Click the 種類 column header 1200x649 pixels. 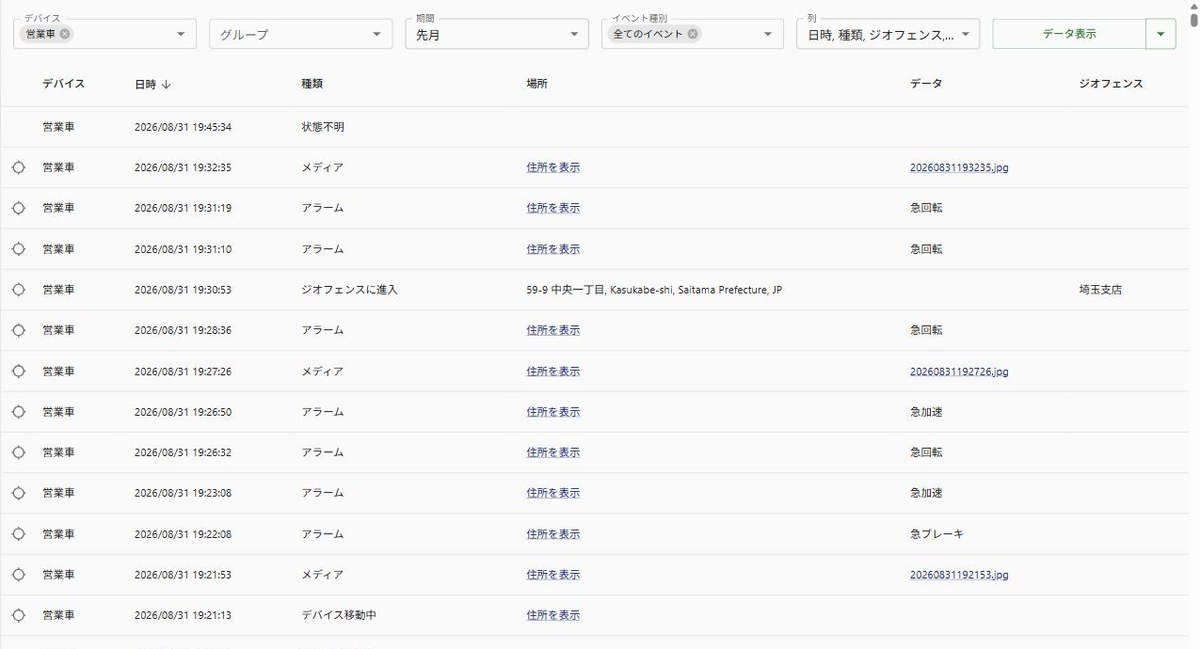tap(312, 84)
